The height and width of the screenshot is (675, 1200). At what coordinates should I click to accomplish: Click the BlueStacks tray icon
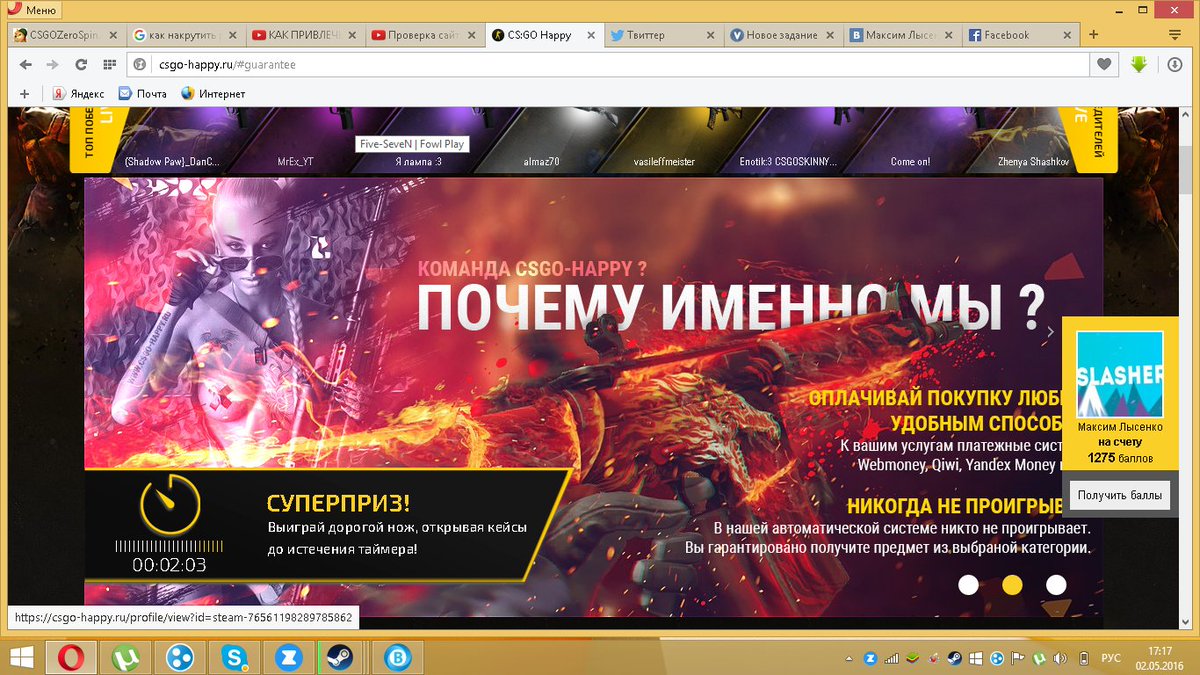[910, 659]
